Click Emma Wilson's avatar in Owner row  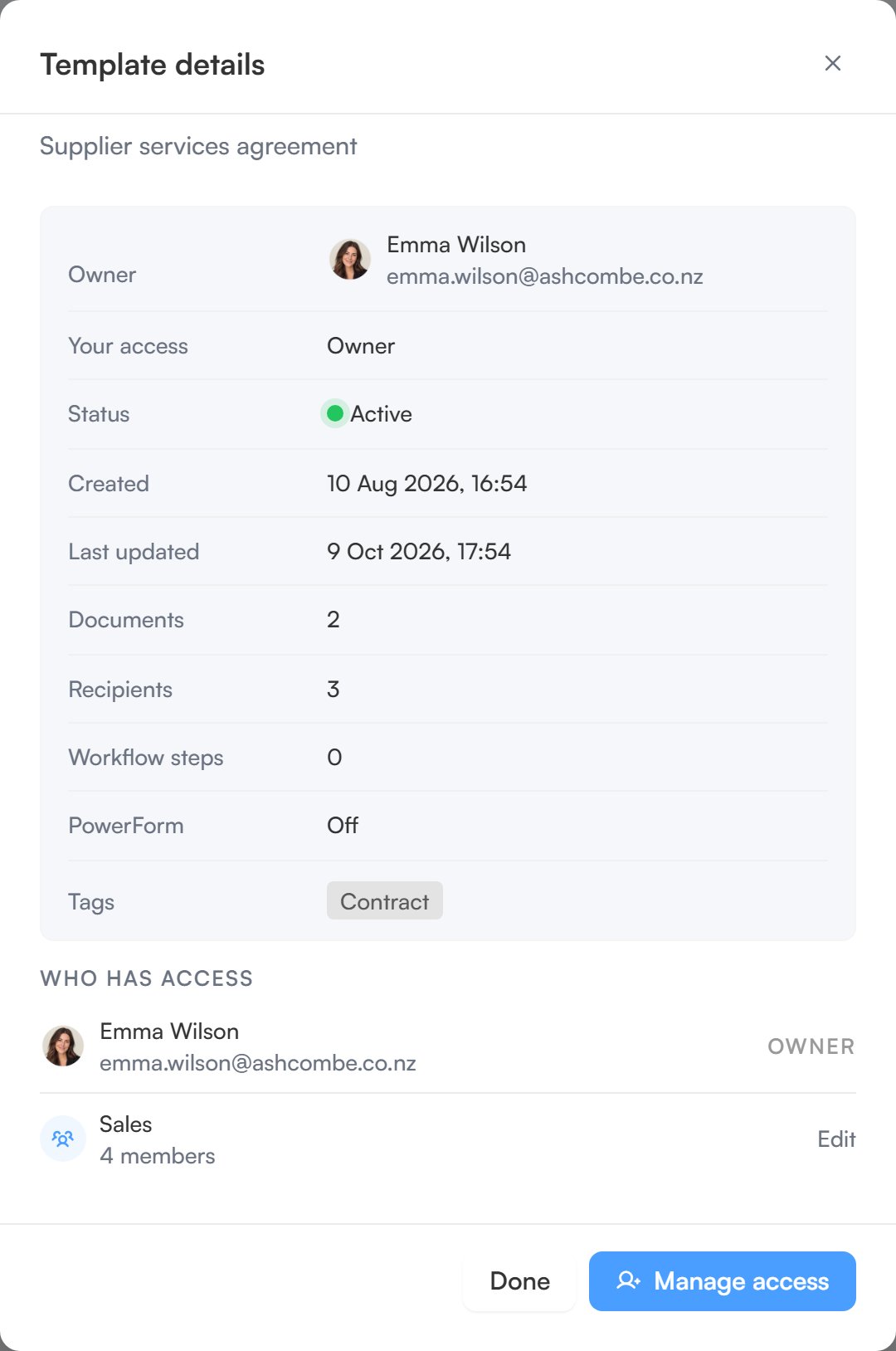pyautogui.click(x=350, y=260)
